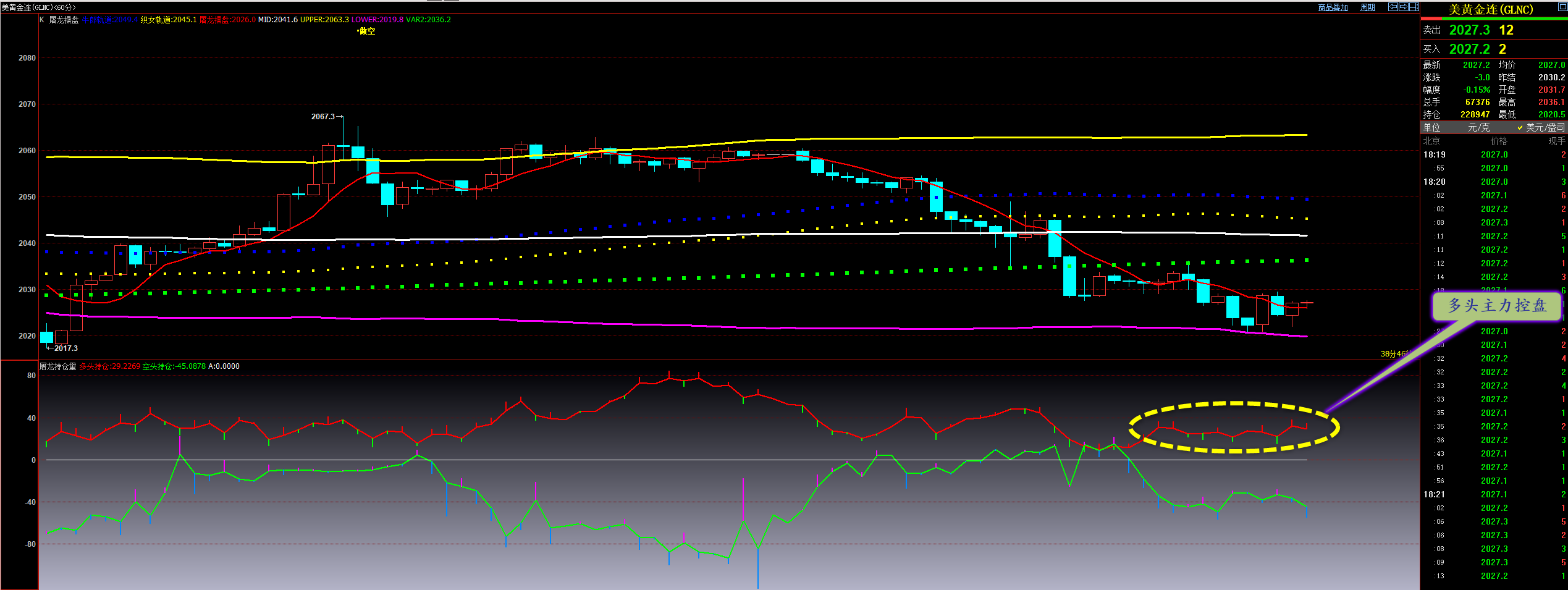Click the -80 axis label in sub-chart
This screenshot has width=1568, height=590.
click(30, 544)
